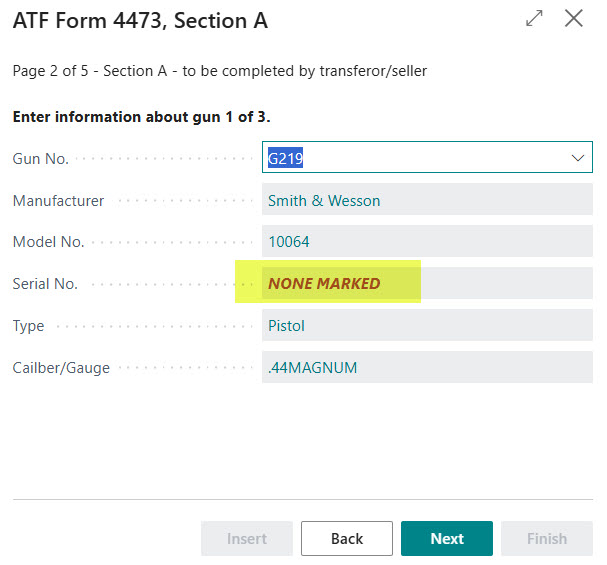607x565 pixels.
Task: Expand the dialog to full screen
Action: coord(534,19)
